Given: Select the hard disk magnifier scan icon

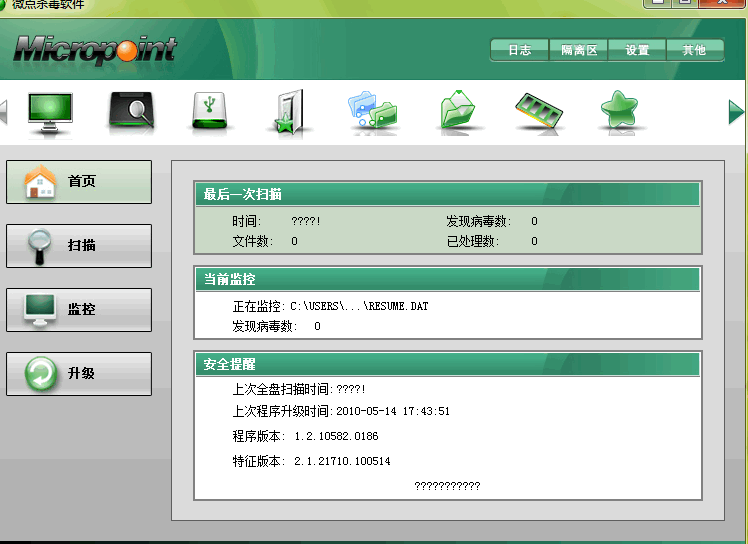Looking at the screenshot, I should click(132, 110).
